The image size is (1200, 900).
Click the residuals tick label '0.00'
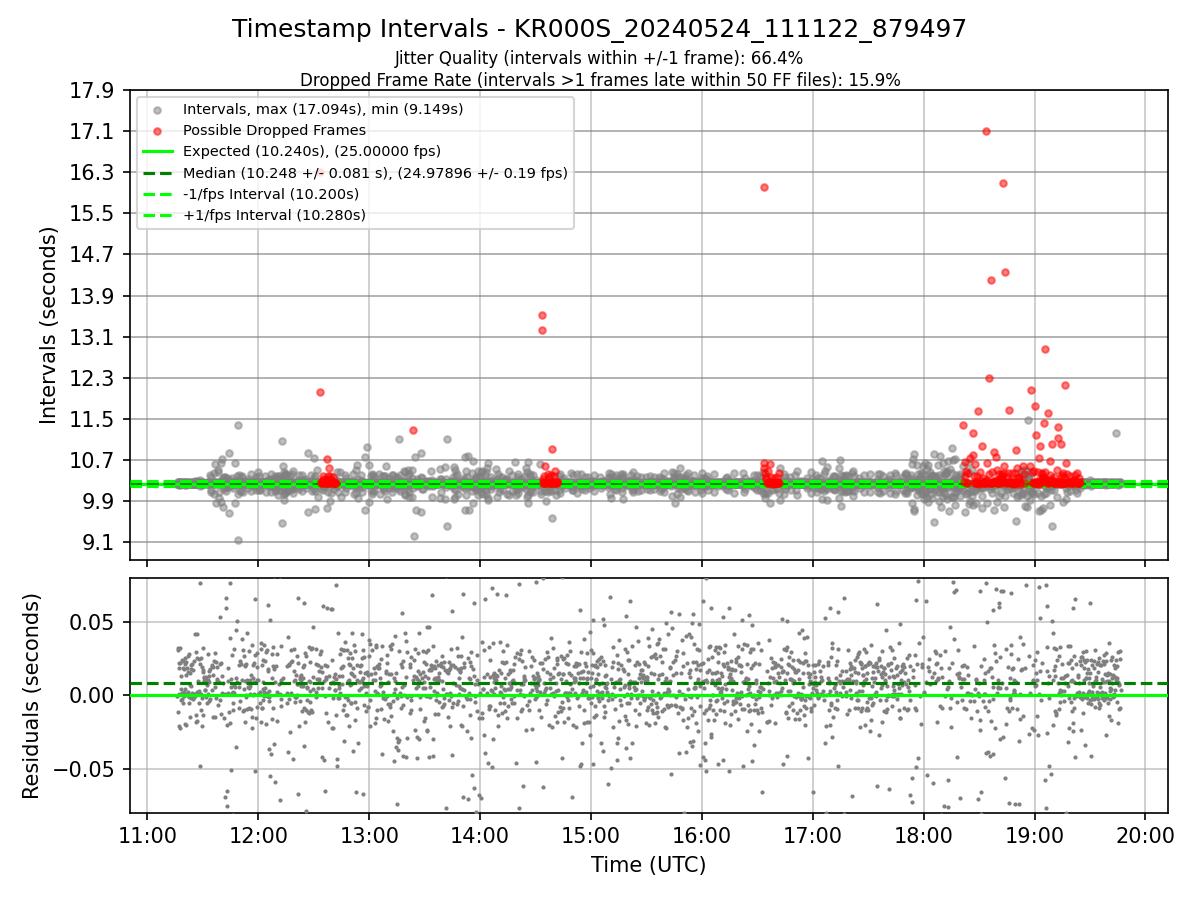(95, 695)
